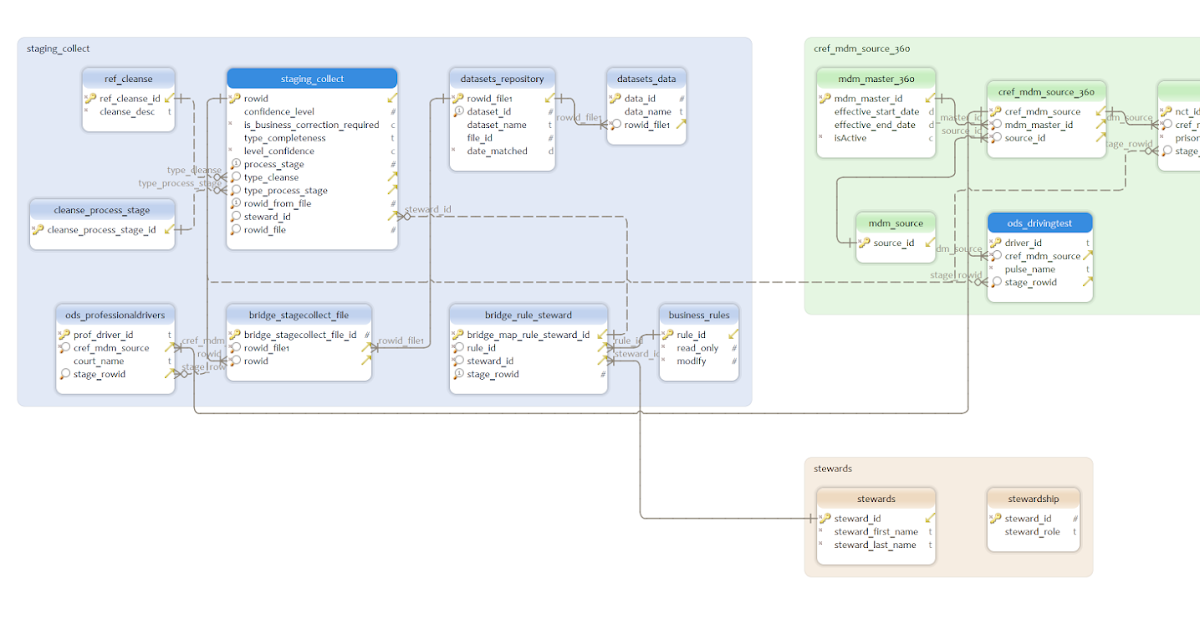The height and width of the screenshot is (630, 1200).
Task: Click the dm_source relationship label
Action: [959, 249]
